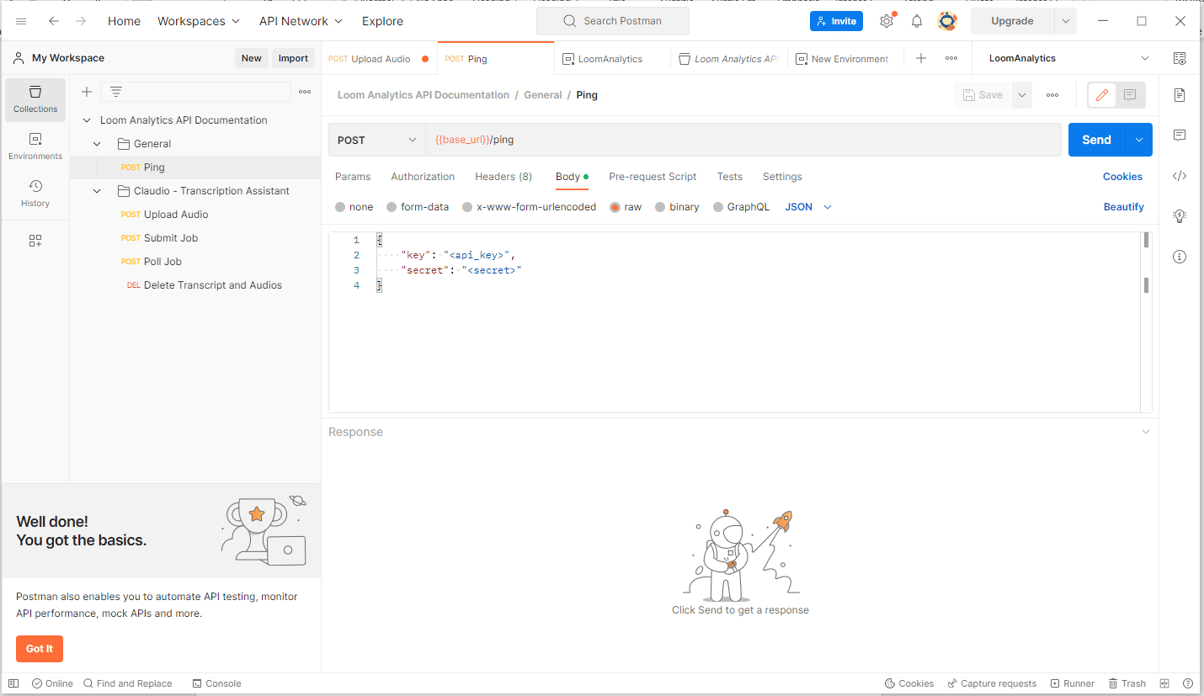
Task: Select the none body type
Action: (354, 207)
